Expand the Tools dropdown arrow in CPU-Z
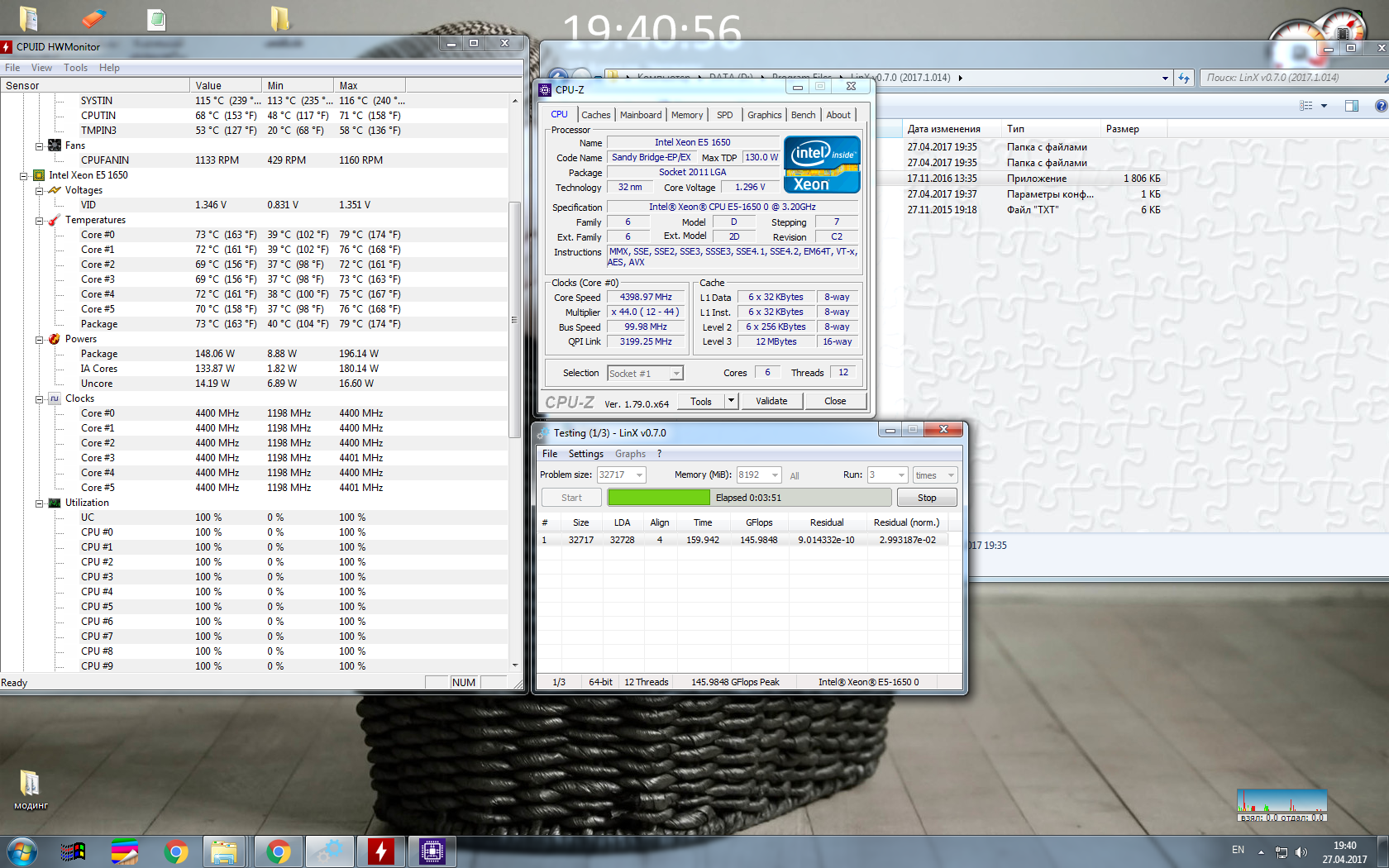 point(731,401)
